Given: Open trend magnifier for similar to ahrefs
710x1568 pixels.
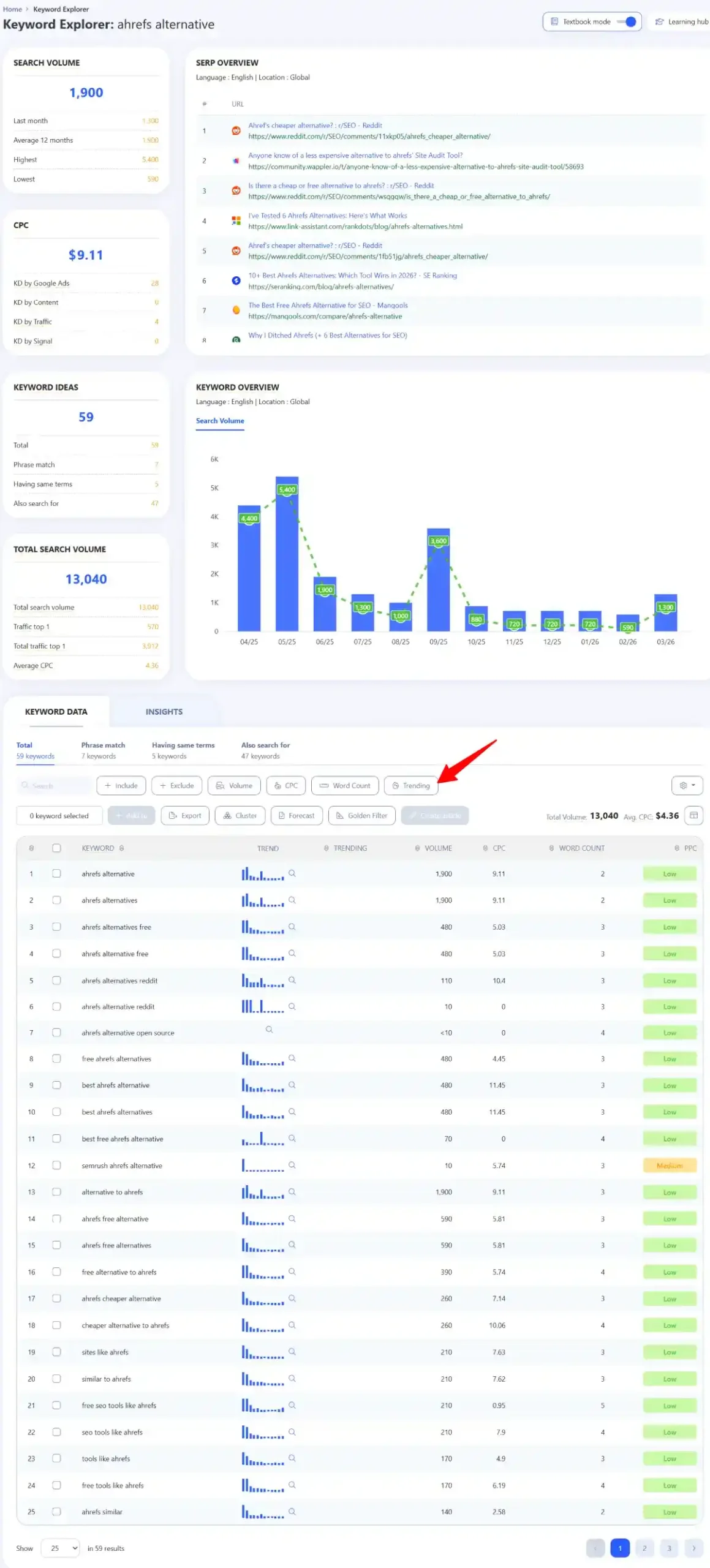Looking at the screenshot, I should pyautogui.click(x=292, y=1378).
